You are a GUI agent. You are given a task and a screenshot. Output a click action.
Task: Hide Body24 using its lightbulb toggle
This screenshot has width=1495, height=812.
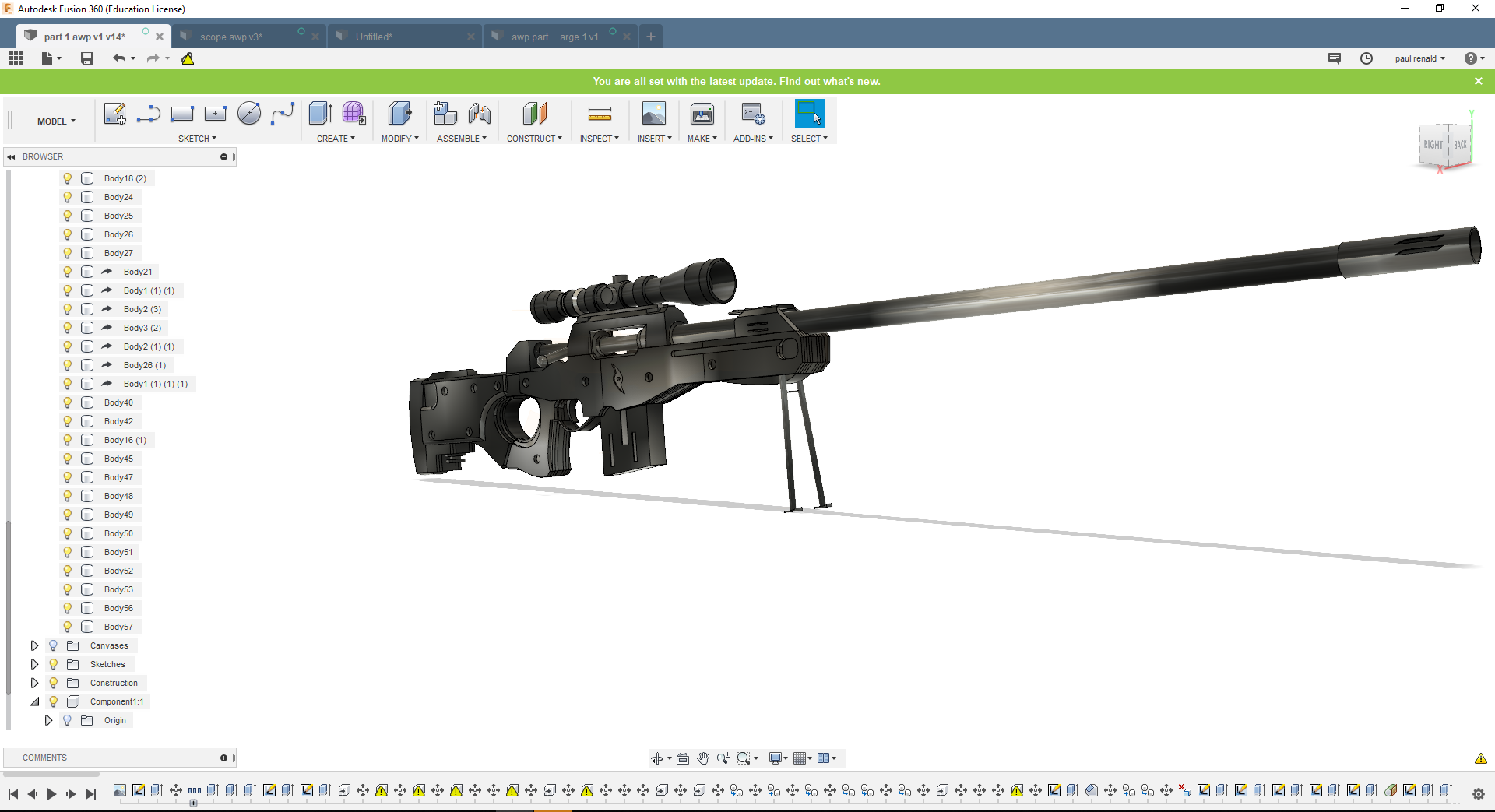[x=67, y=197]
